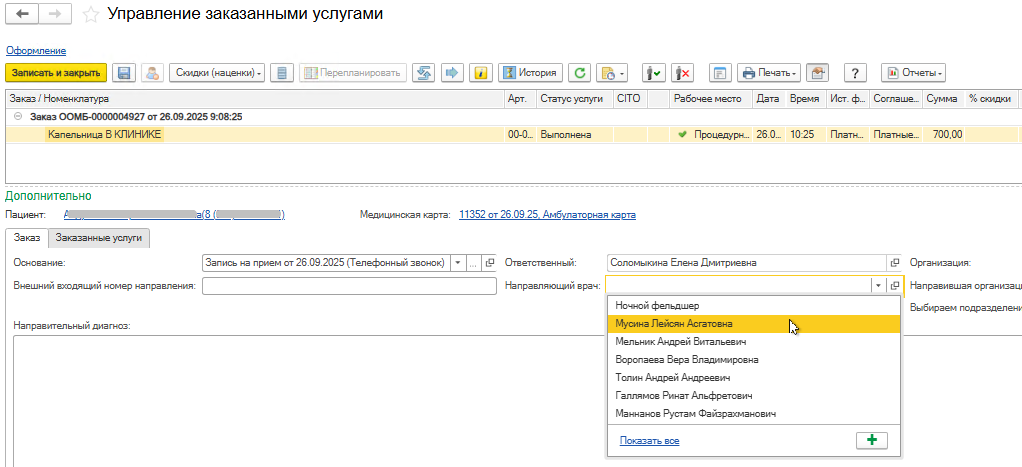Screen dimensions: 1022x467
Task: Click the blue right-arrow toolbar icon
Action: pyautogui.click(x=451, y=73)
